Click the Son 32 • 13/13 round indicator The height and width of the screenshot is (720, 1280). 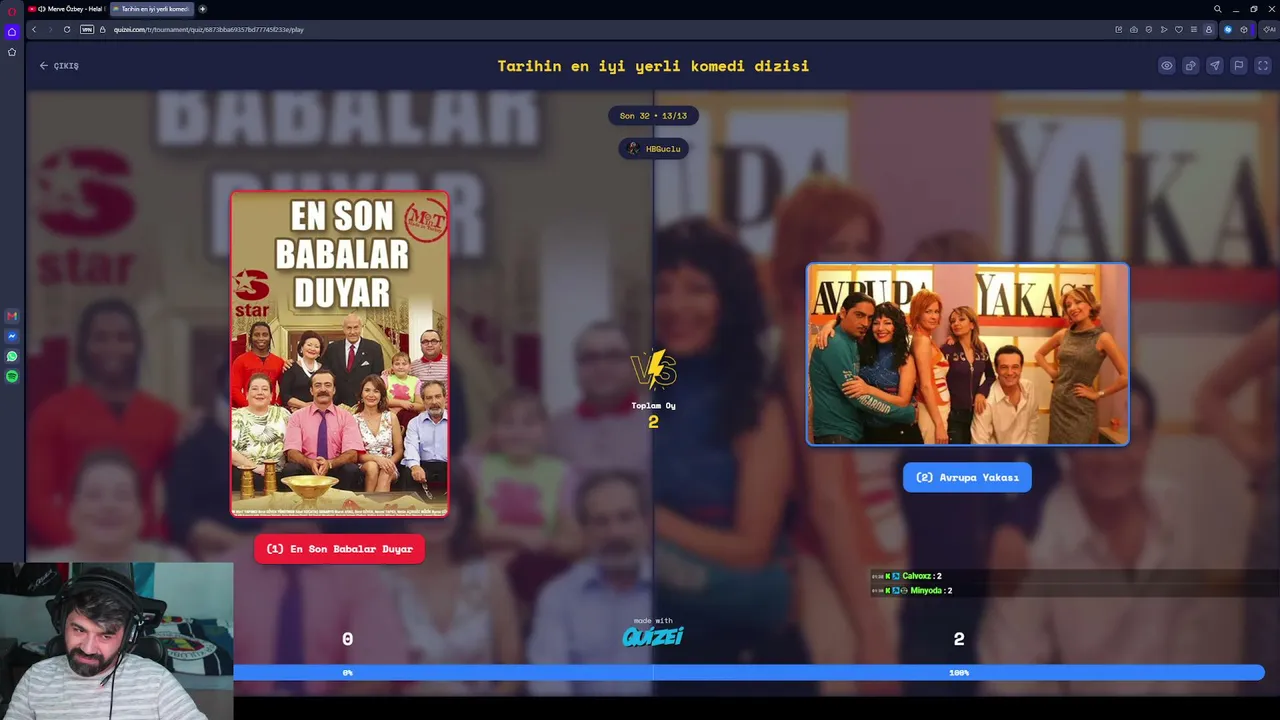(x=653, y=116)
